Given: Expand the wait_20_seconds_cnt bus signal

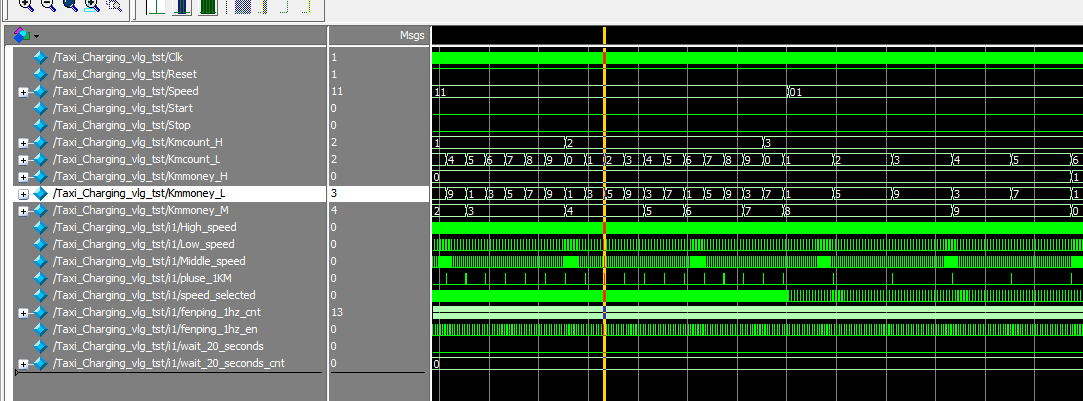Looking at the screenshot, I should 23,364.
